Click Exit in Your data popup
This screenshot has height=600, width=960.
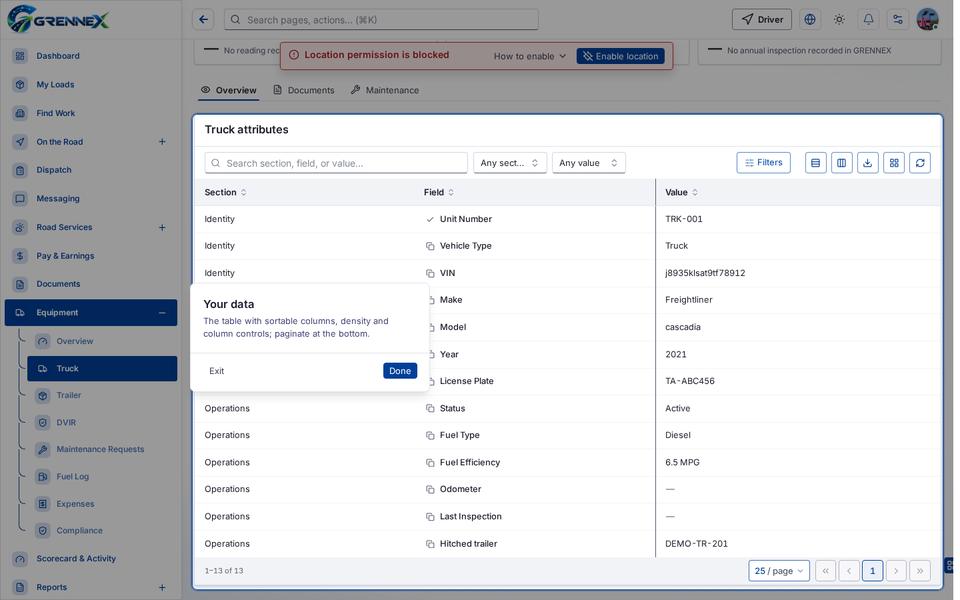pos(217,370)
